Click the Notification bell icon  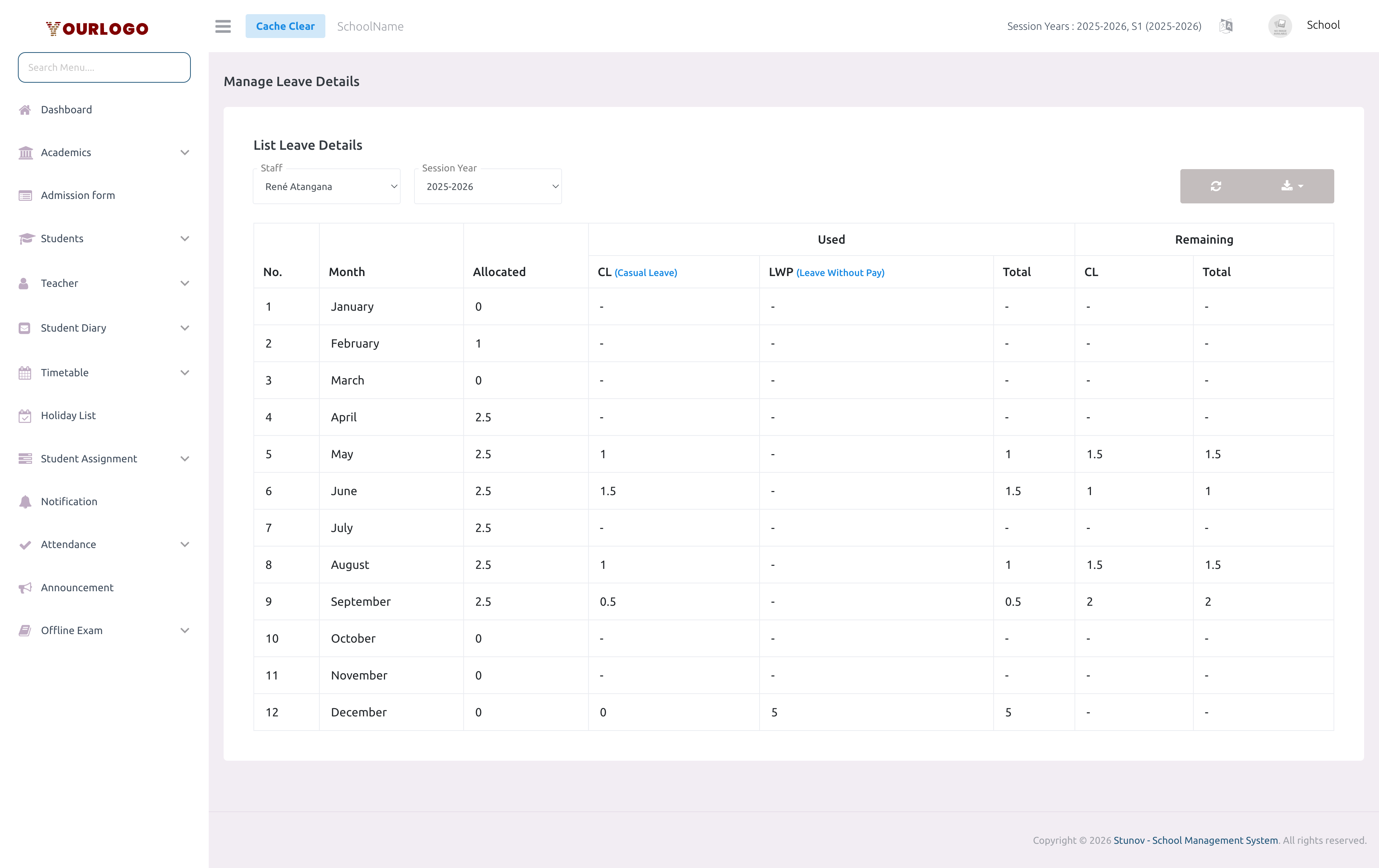pos(25,501)
